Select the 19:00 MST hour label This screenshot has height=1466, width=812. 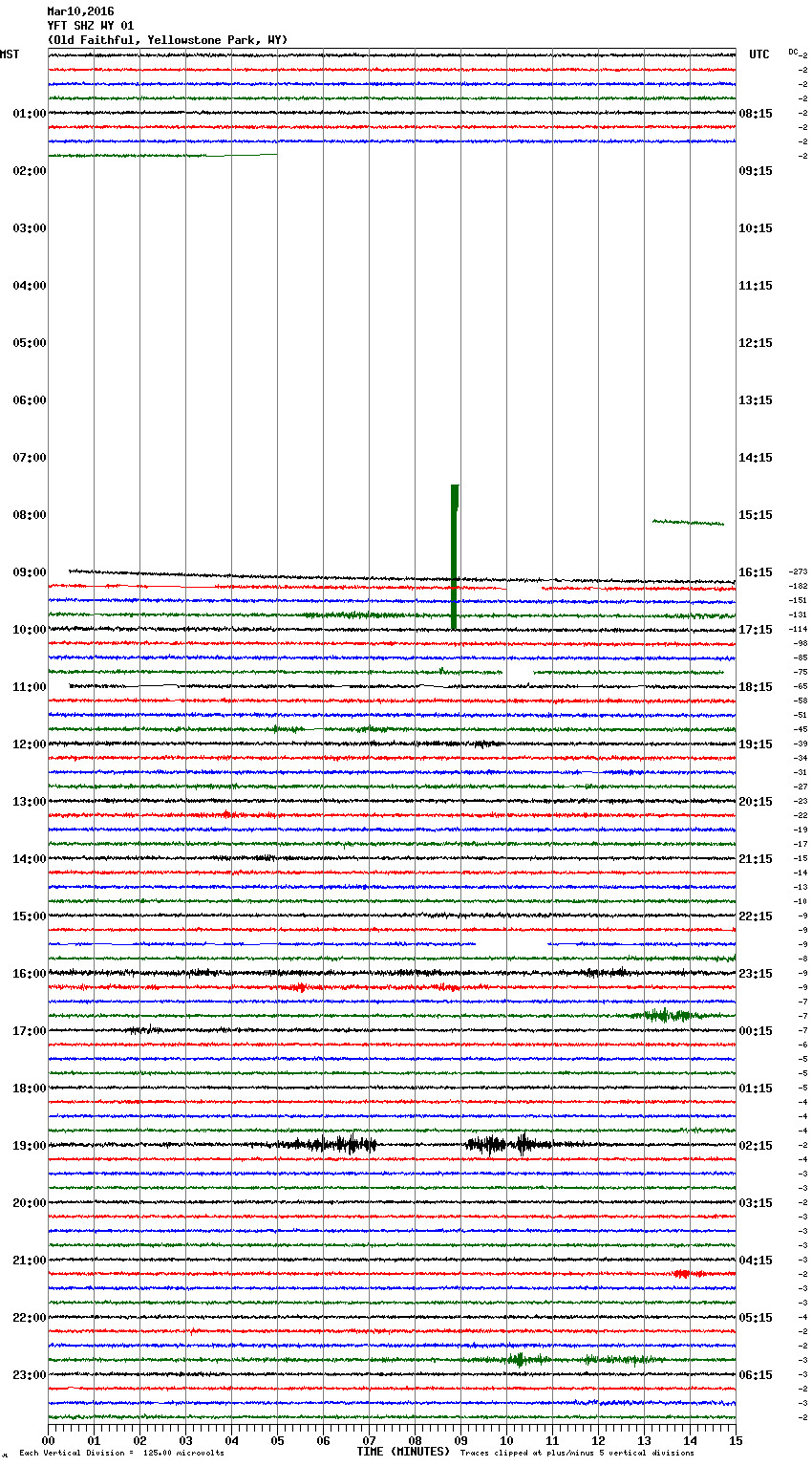pos(29,1146)
